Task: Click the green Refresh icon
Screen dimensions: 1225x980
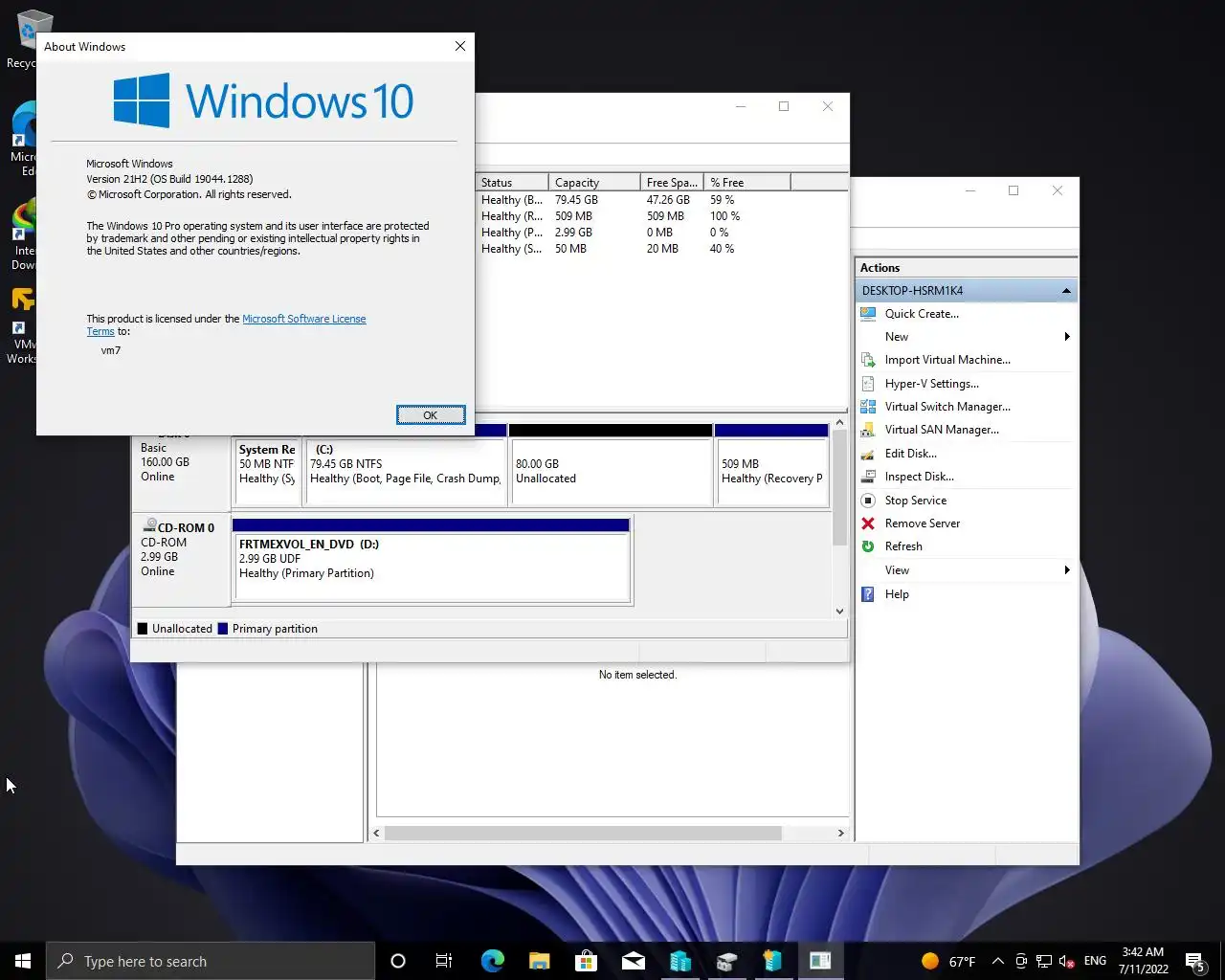Action: [868, 546]
